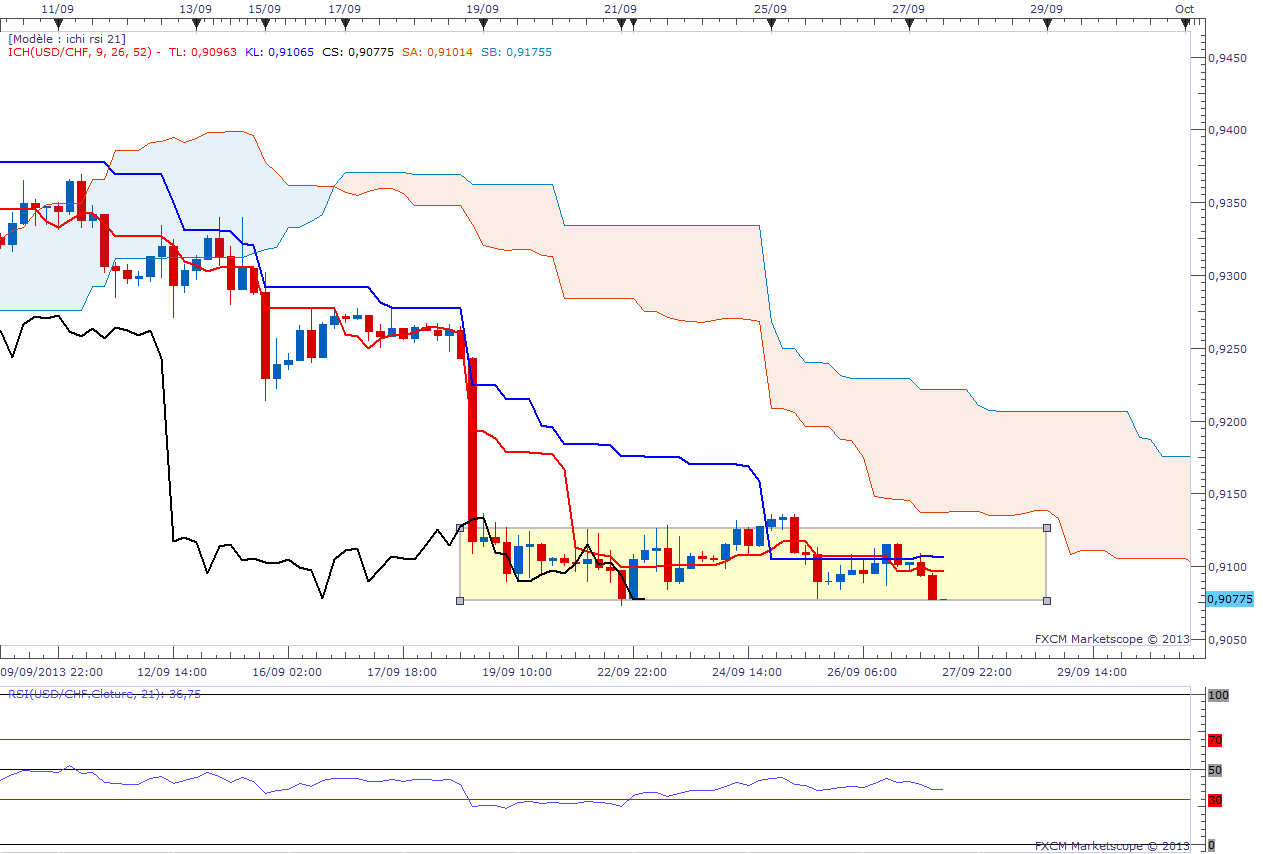Click the red RSI 30 level marker

[x=1215, y=800]
